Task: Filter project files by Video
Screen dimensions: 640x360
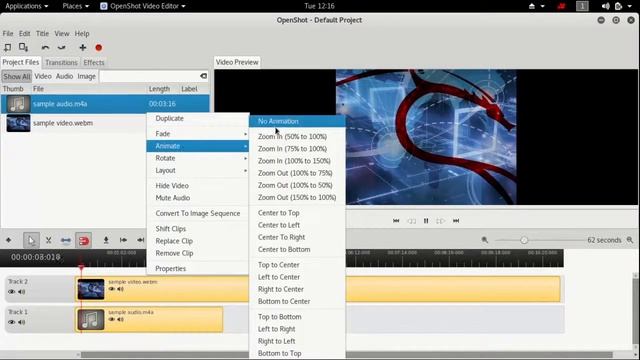Action: (43, 76)
